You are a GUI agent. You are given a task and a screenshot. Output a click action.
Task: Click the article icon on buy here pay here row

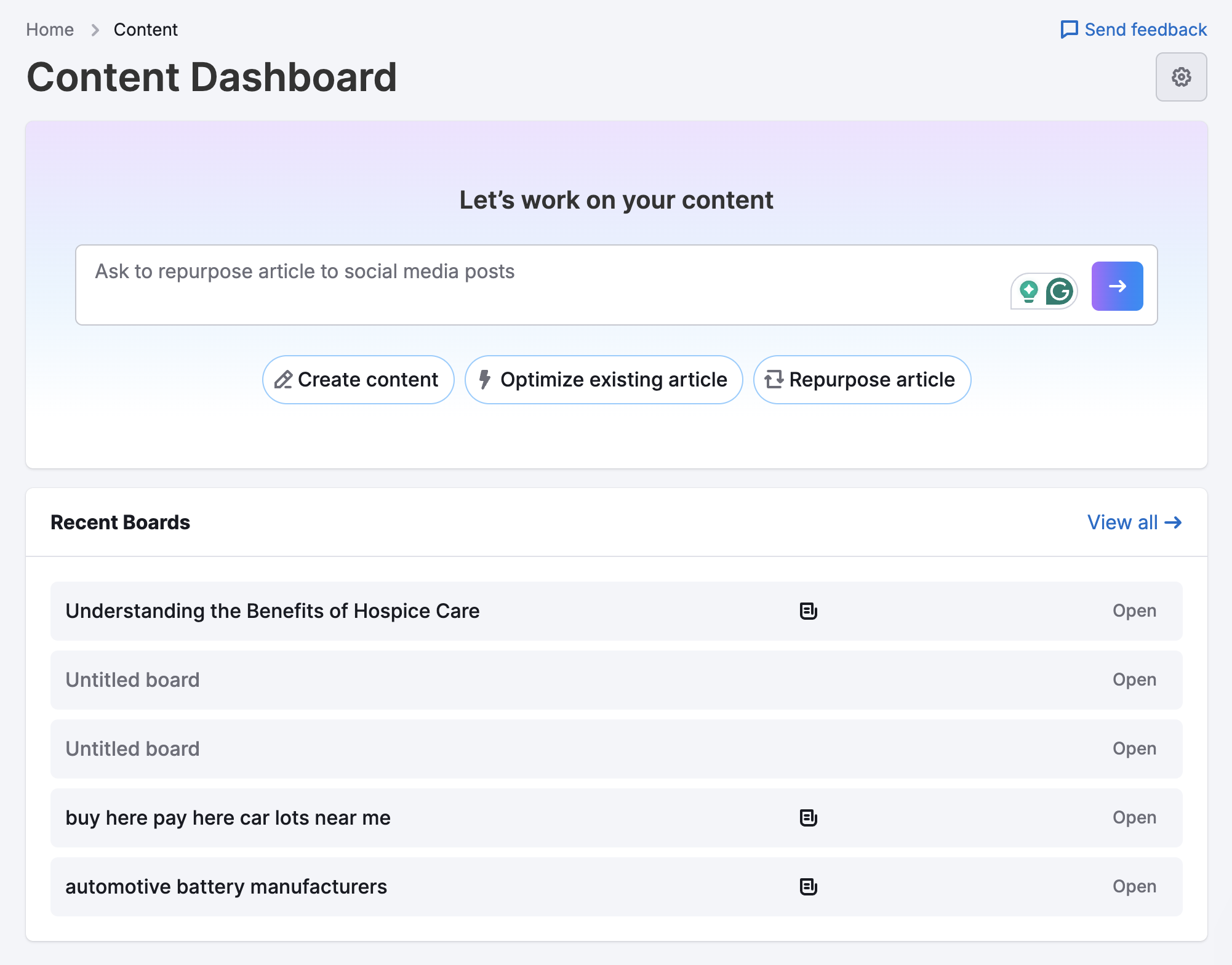pos(808,818)
